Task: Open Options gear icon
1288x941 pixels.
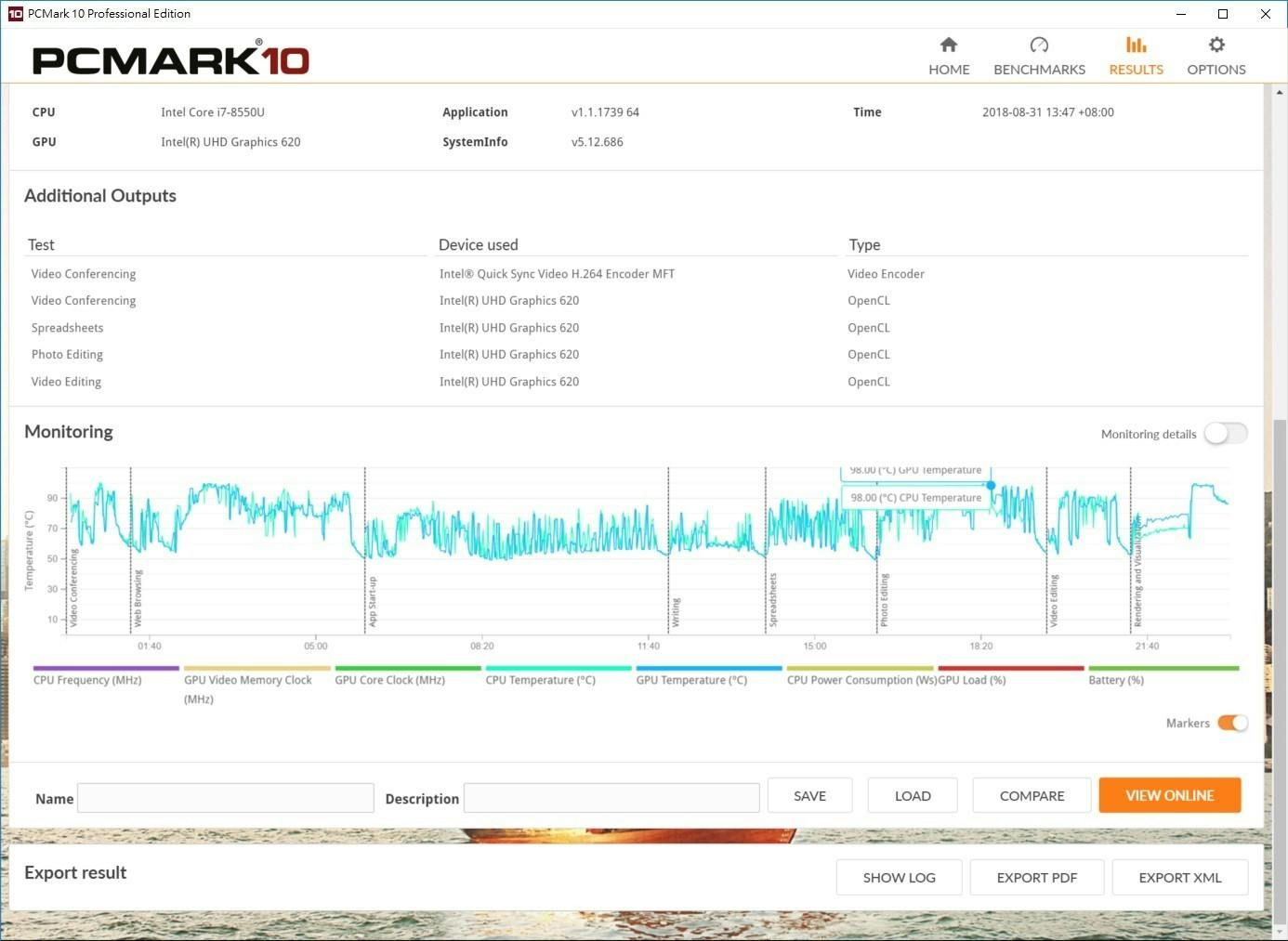Action: (x=1216, y=46)
